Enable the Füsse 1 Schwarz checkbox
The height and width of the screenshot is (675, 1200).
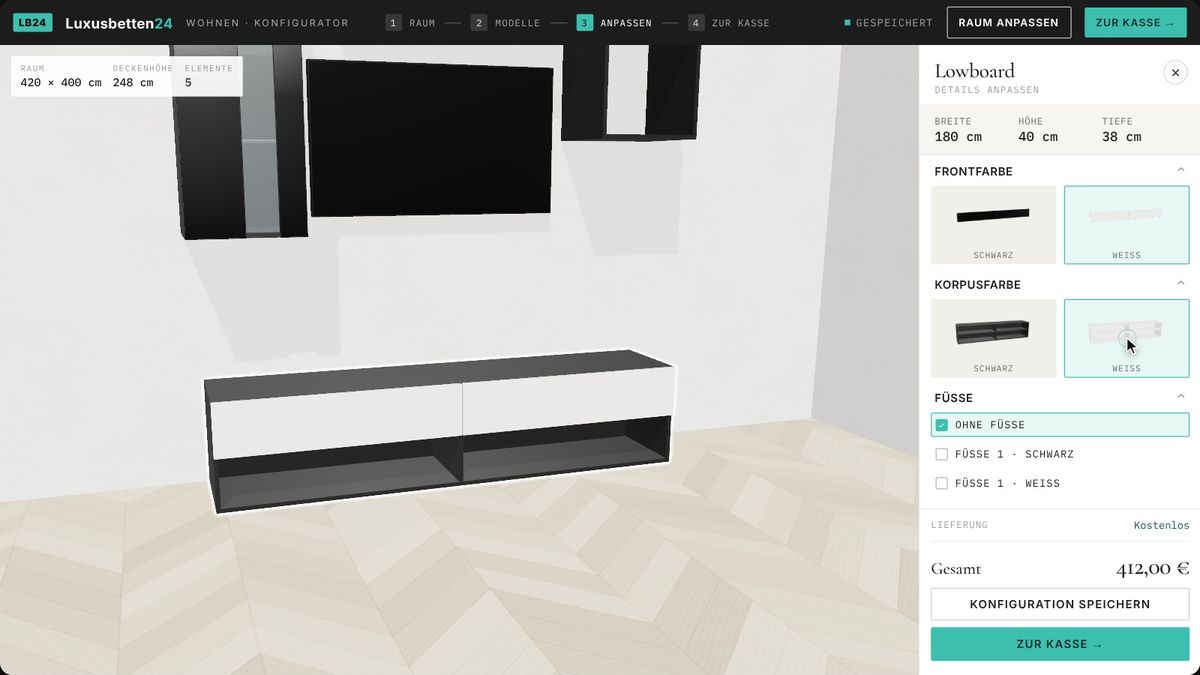pyautogui.click(x=941, y=454)
